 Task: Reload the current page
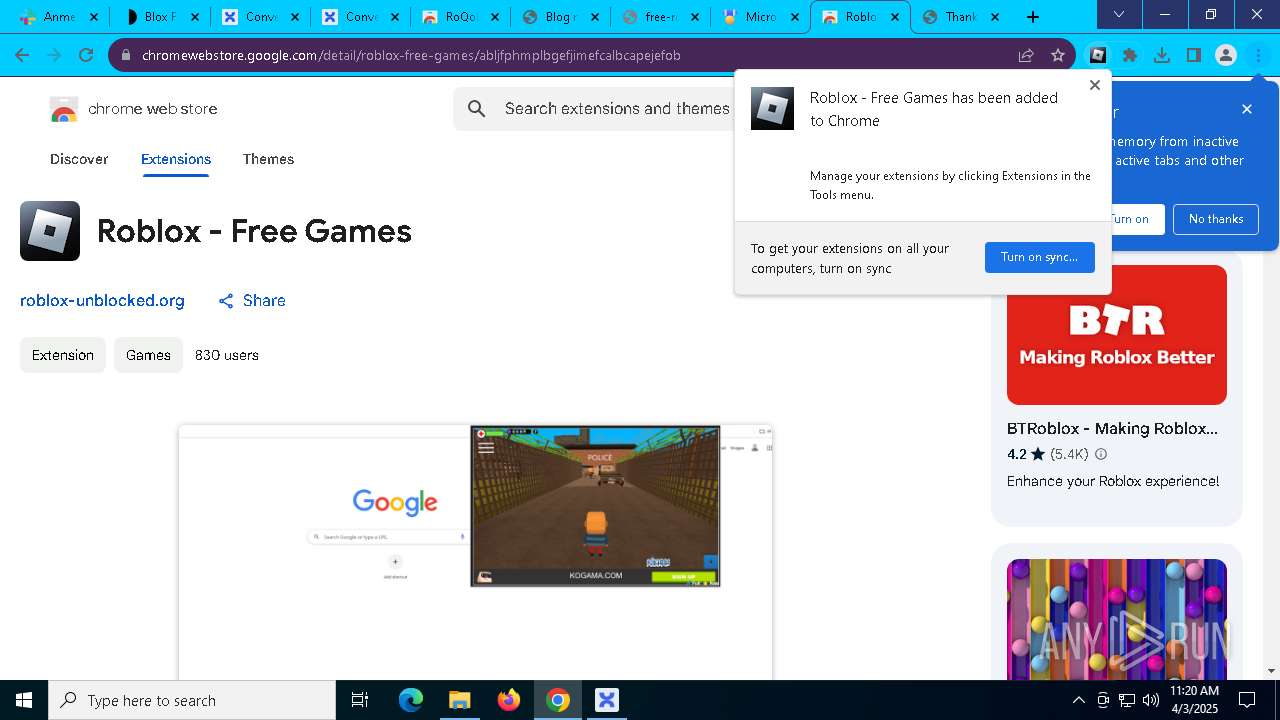coord(86,56)
